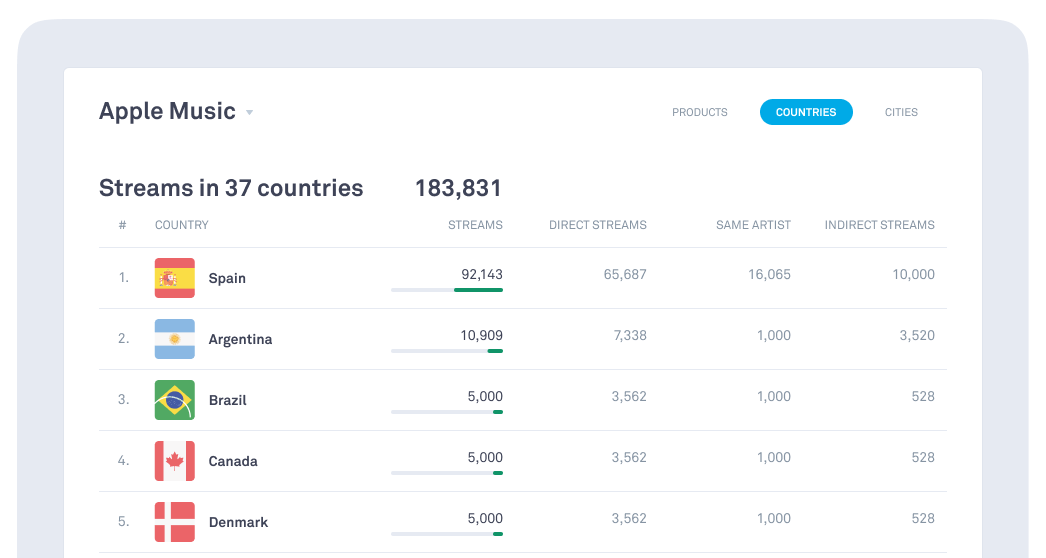Sort by Same Artist column header

(x=753, y=225)
